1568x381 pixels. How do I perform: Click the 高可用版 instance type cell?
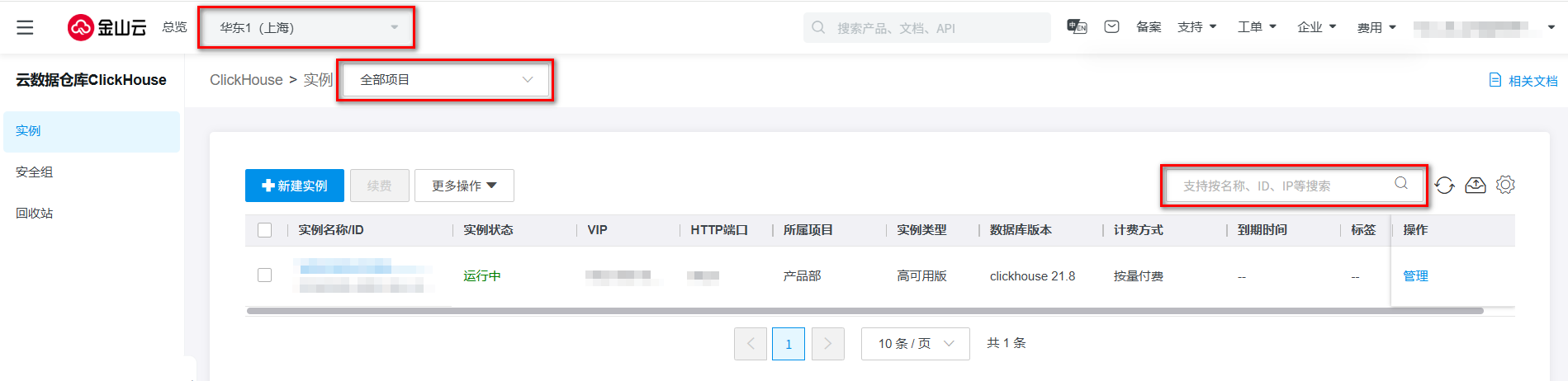[x=921, y=276]
